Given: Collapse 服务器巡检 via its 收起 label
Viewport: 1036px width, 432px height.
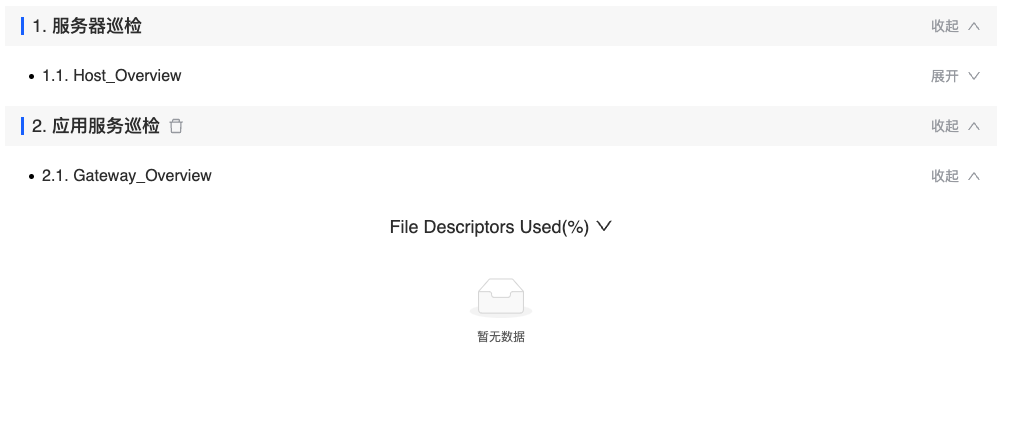Looking at the screenshot, I should tap(945, 26).
